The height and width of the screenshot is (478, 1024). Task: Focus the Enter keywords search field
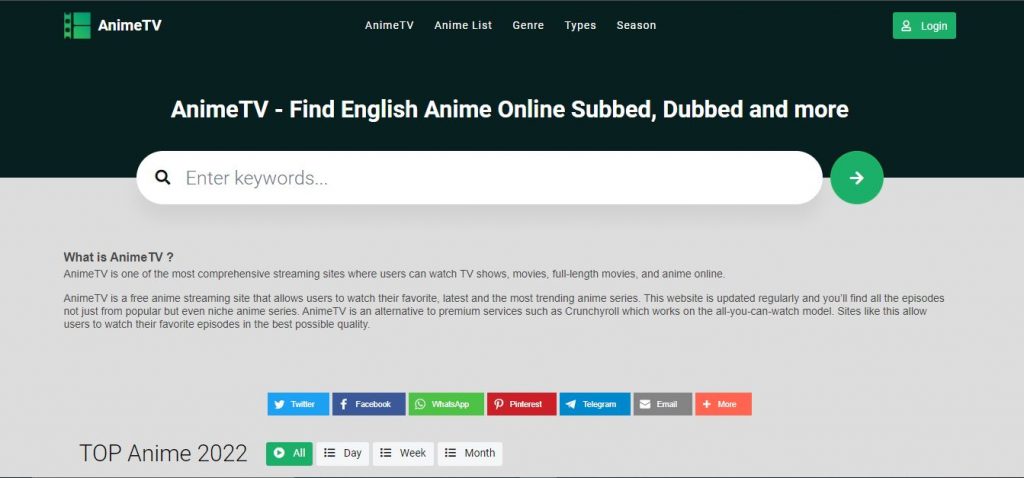[x=479, y=178]
